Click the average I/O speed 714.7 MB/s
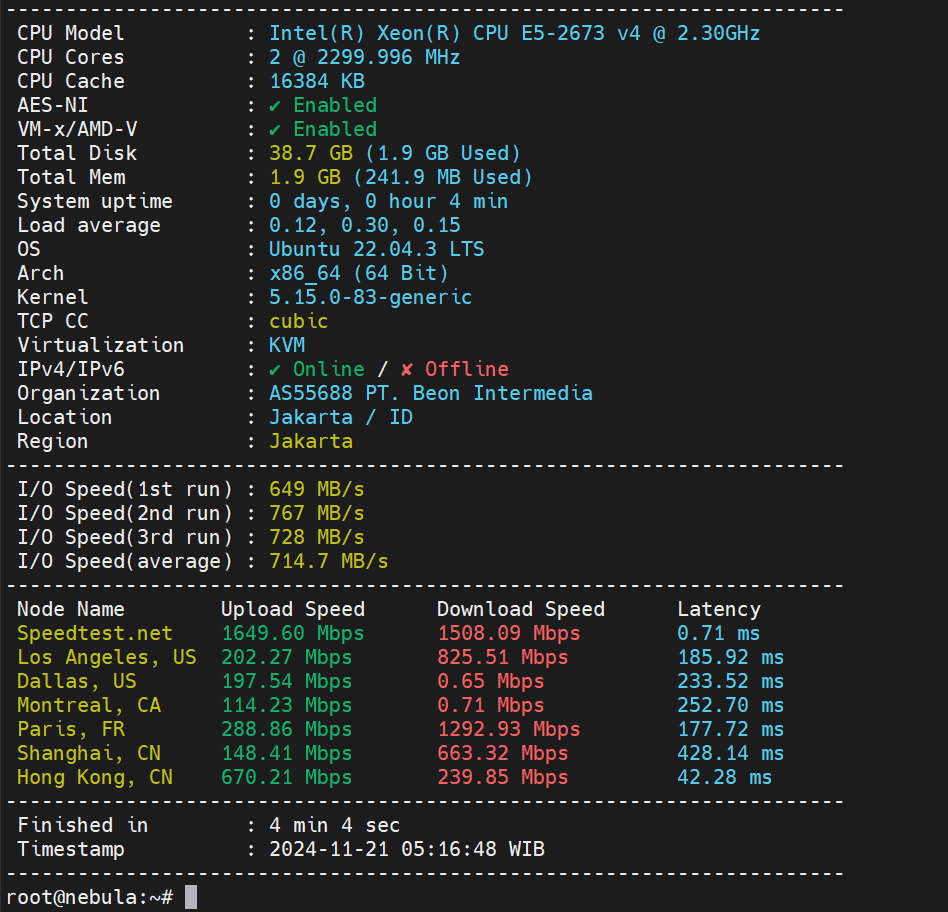 click(x=328, y=561)
